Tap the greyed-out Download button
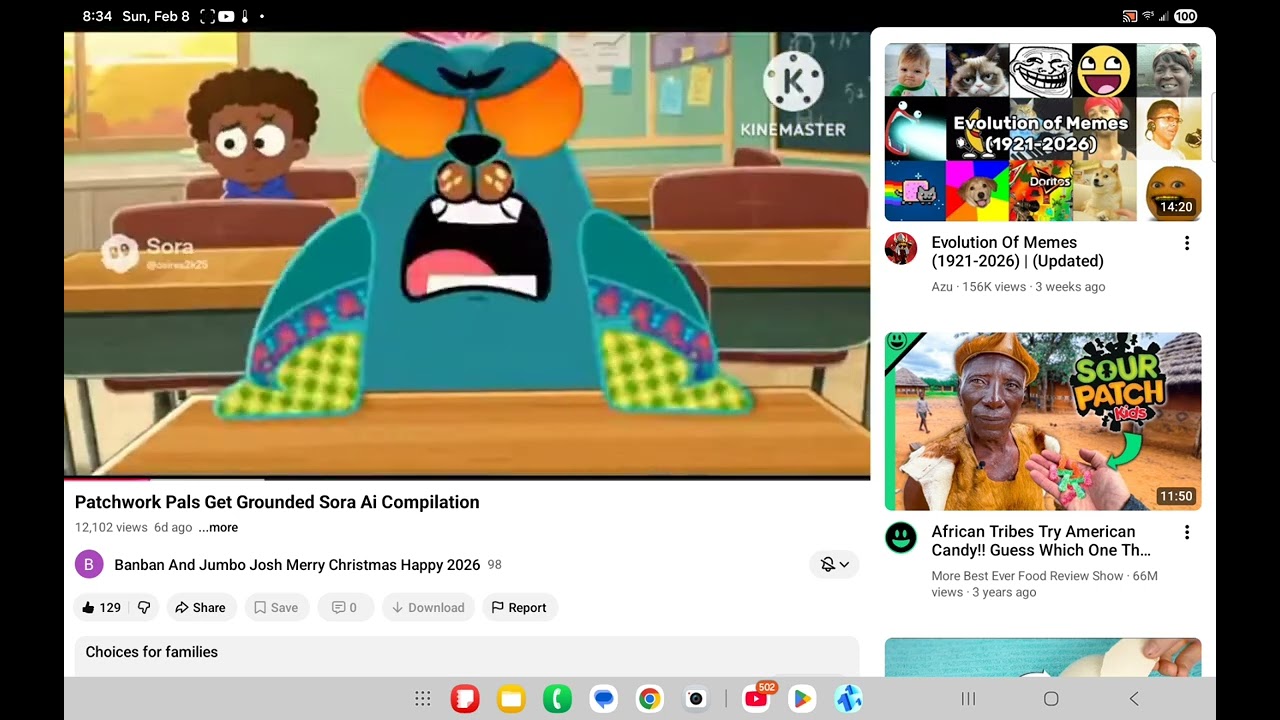Viewport: 1280px width, 720px height. tap(428, 607)
